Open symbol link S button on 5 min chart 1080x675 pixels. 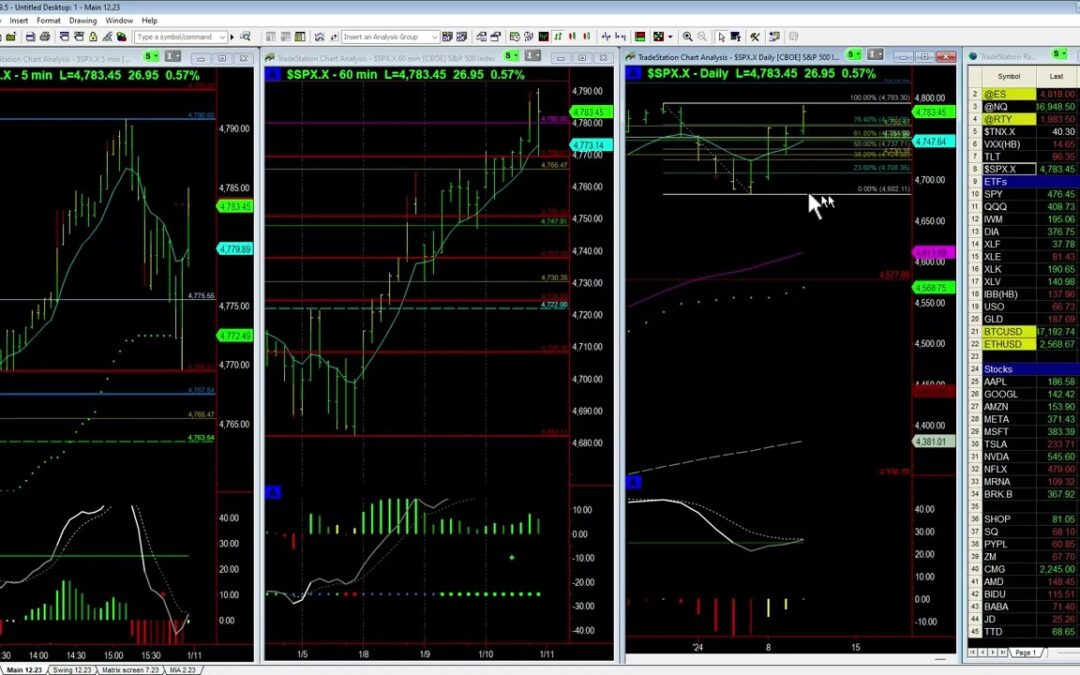(151, 56)
